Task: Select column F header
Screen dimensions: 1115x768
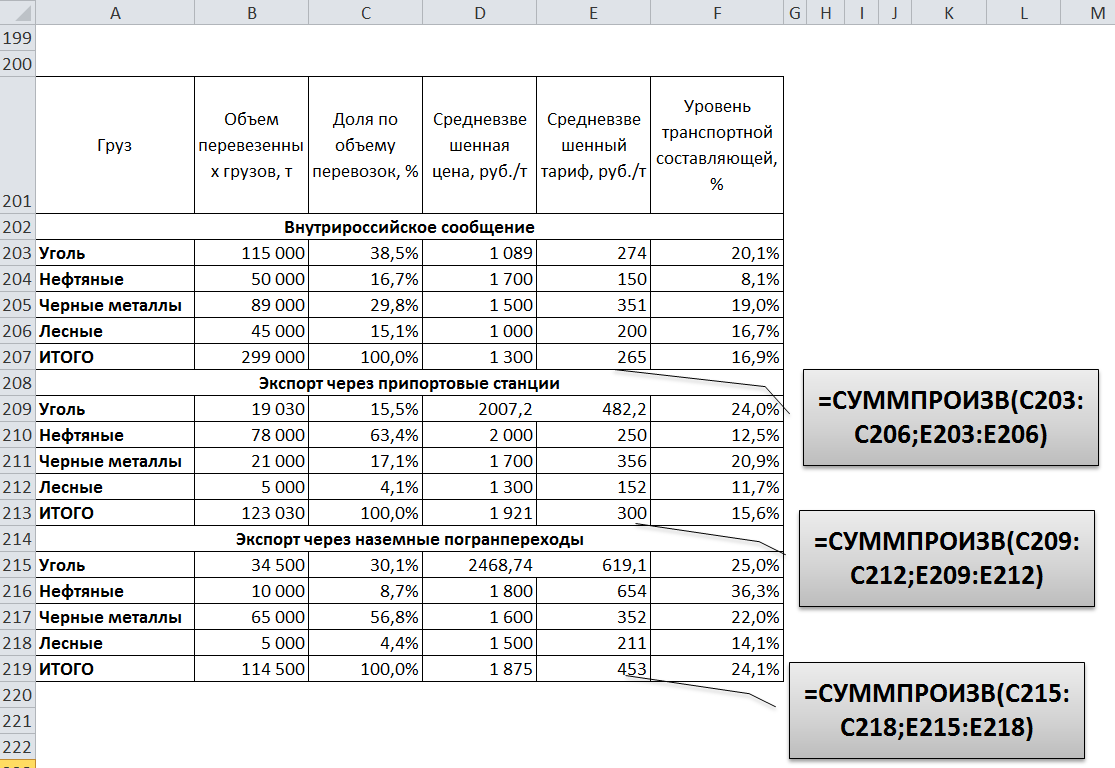Action: pyautogui.click(x=717, y=13)
